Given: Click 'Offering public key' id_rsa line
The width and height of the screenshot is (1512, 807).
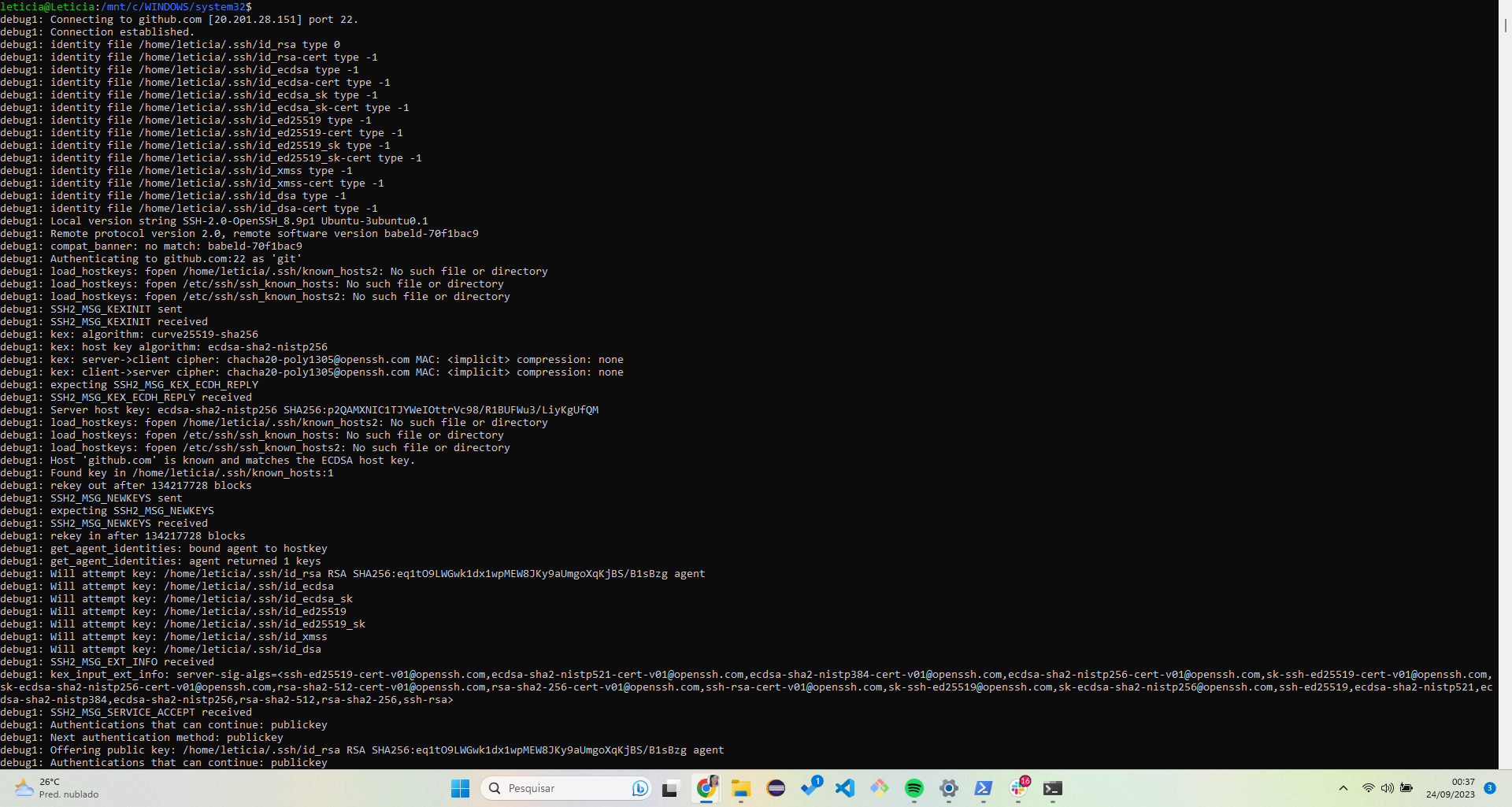Looking at the screenshot, I should pyautogui.click(x=362, y=750).
